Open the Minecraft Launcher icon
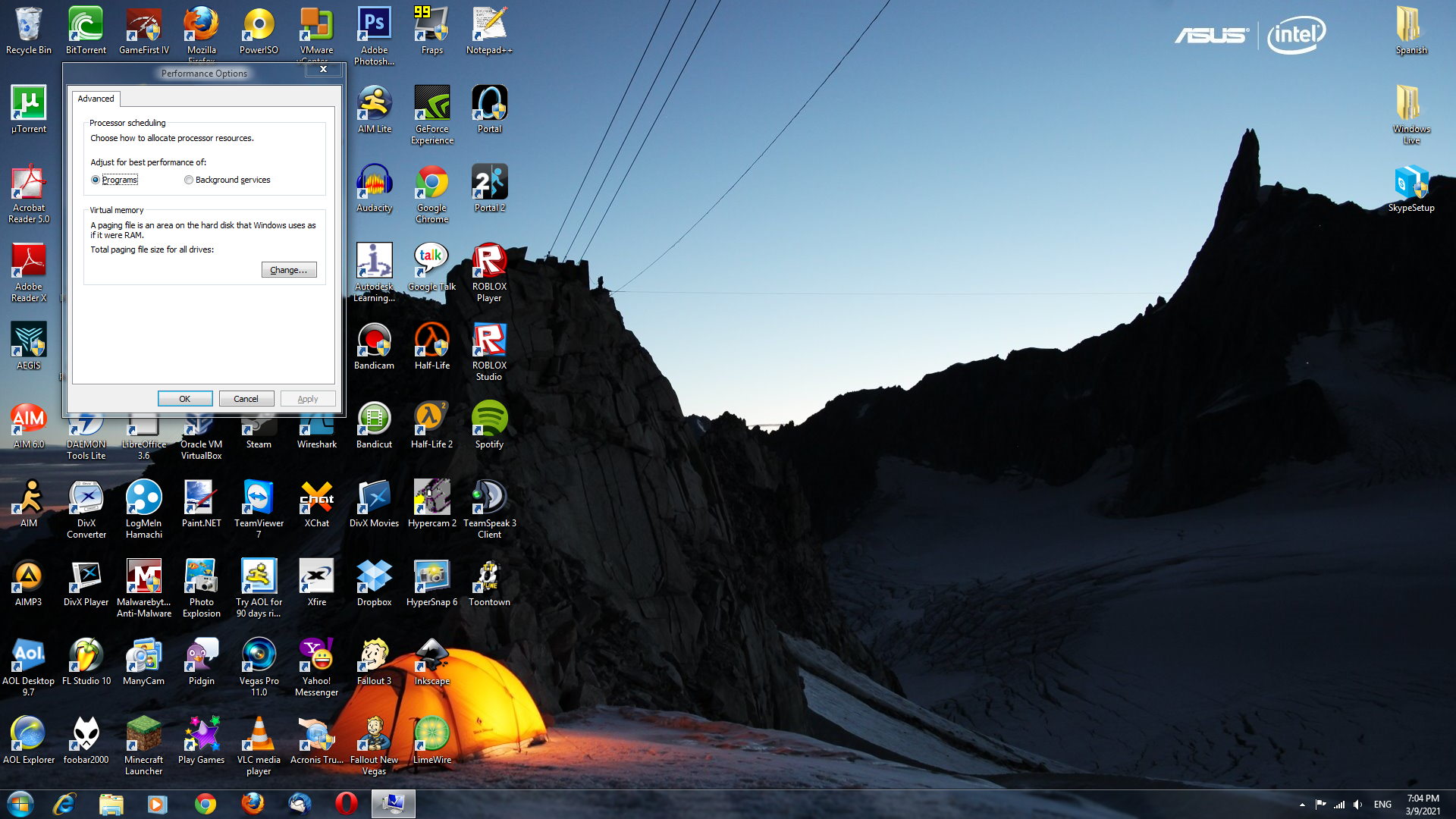1456x819 pixels. tap(143, 734)
